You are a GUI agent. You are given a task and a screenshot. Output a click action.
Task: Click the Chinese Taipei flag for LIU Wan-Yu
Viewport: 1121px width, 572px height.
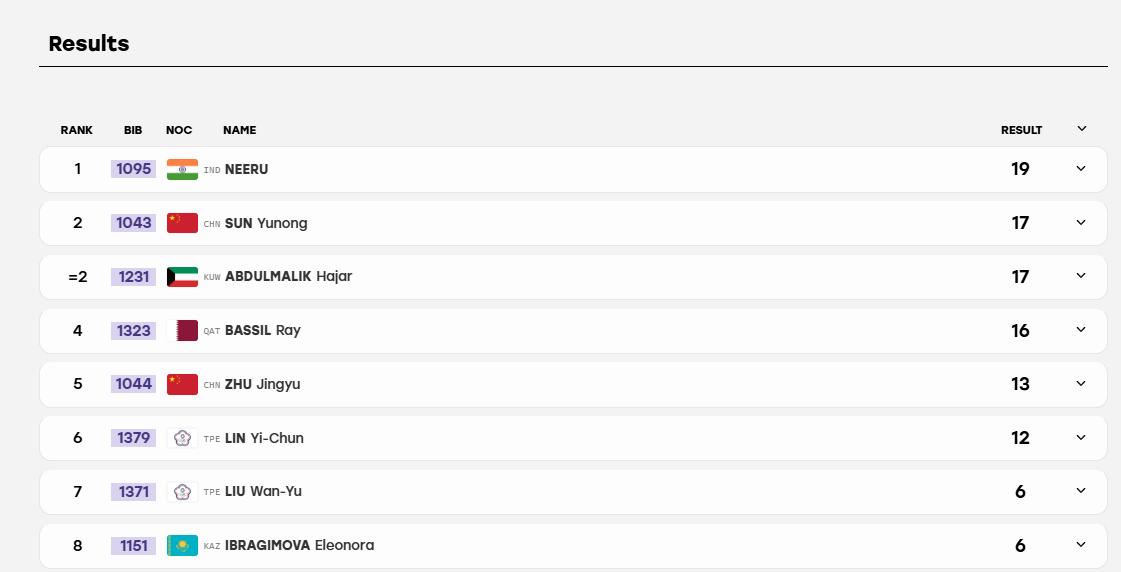pos(182,492)
